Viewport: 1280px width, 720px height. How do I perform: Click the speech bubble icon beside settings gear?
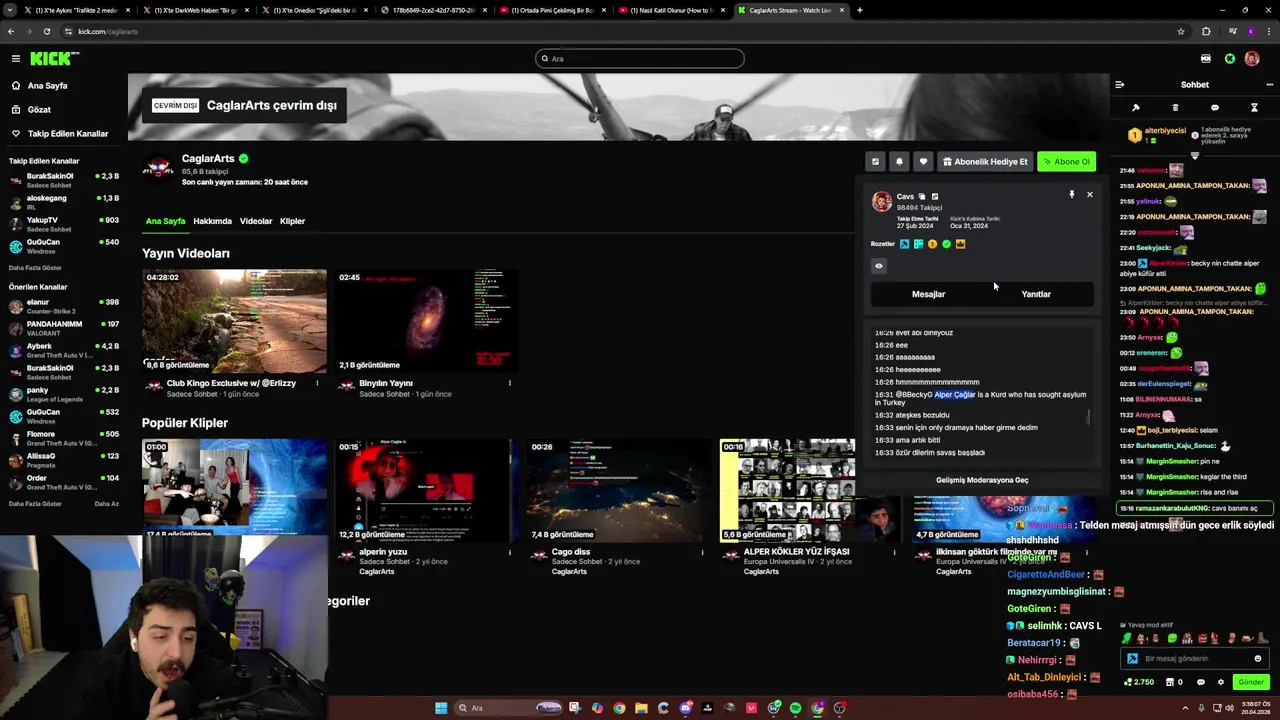point(1201,682)
